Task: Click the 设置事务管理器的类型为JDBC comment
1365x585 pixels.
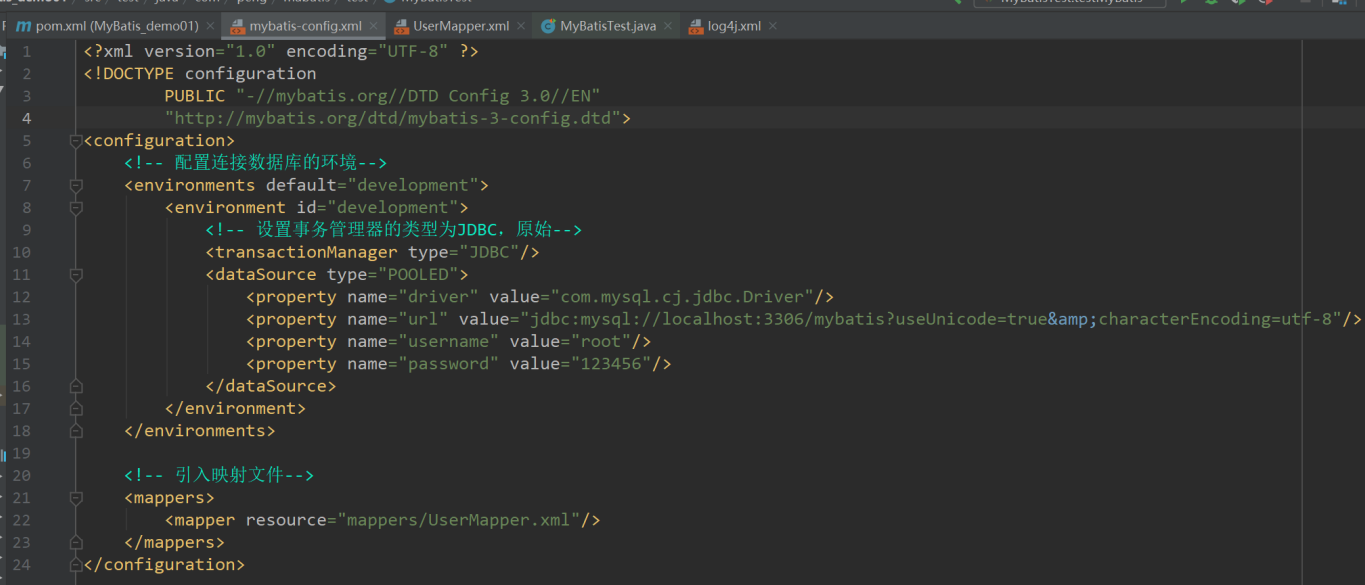Action: (x=394, y=230)
